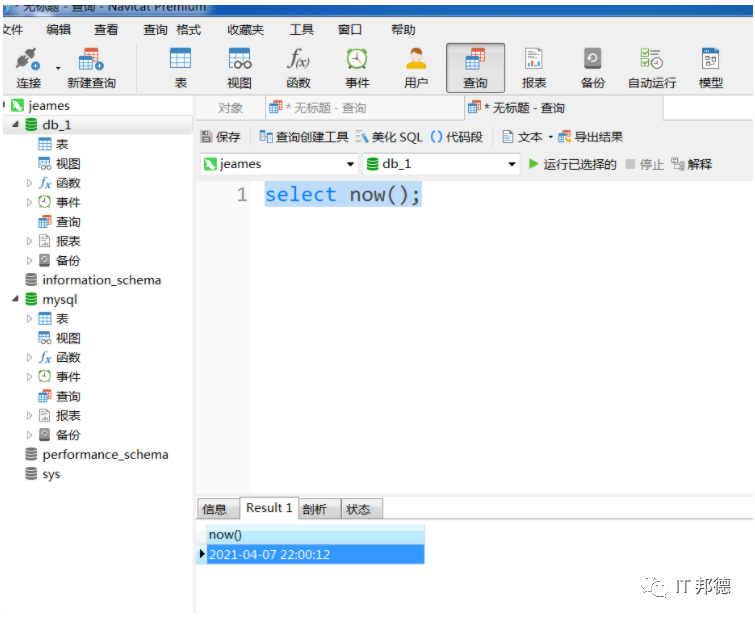Screen dimensions: 755x619
Task: Open the Query (查询) menu
Action: 155,30
